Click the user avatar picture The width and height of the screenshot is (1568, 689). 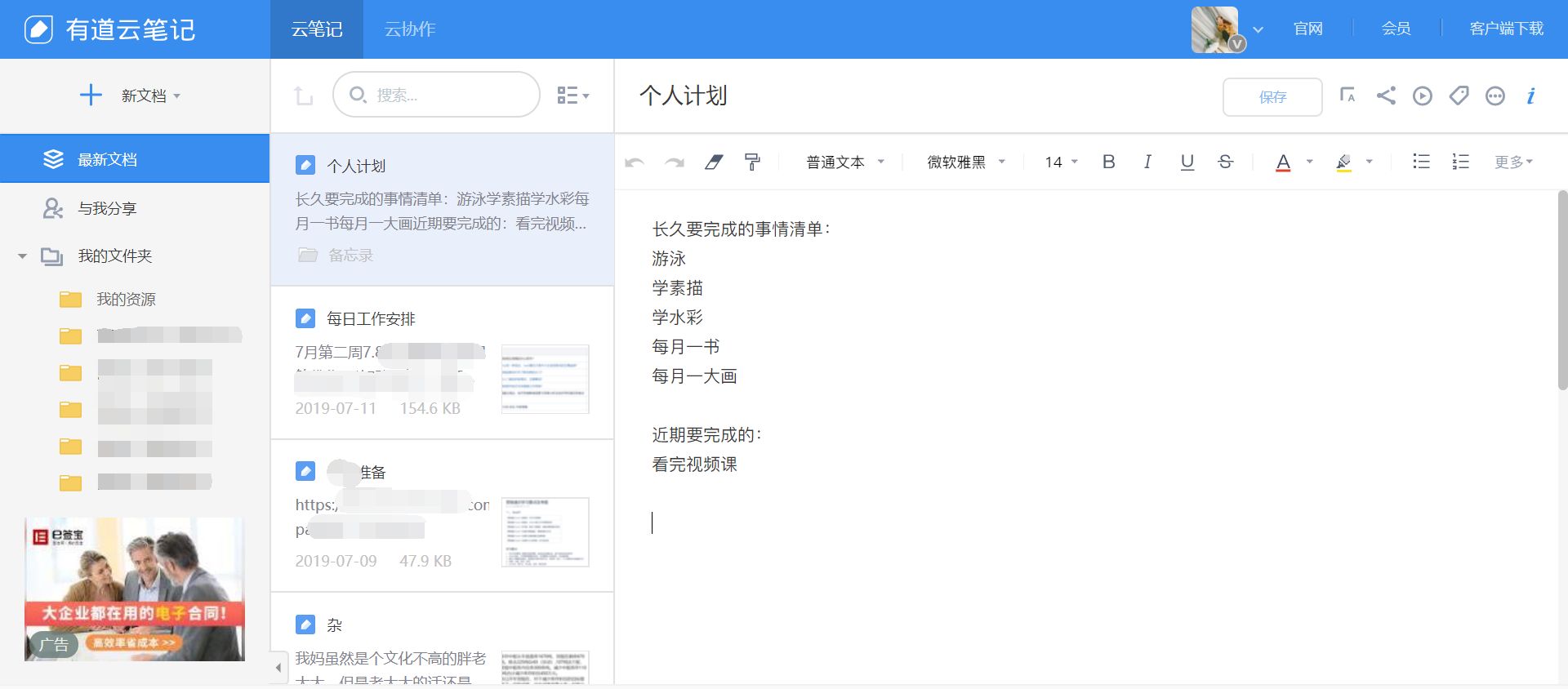click(1215, 29)
